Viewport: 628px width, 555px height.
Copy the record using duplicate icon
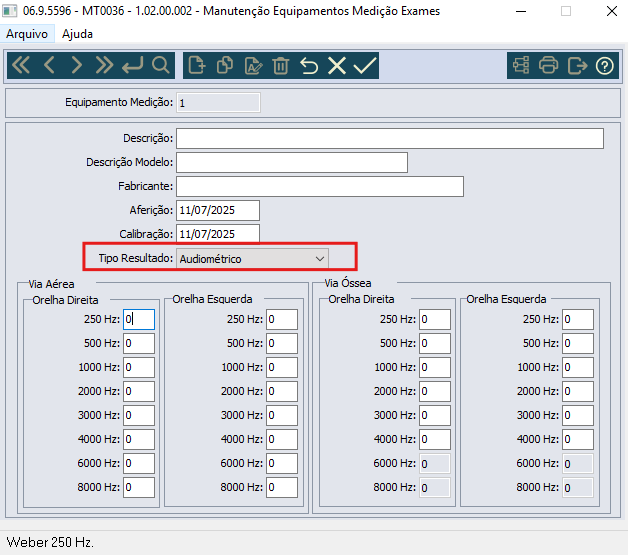coord(225,65)
